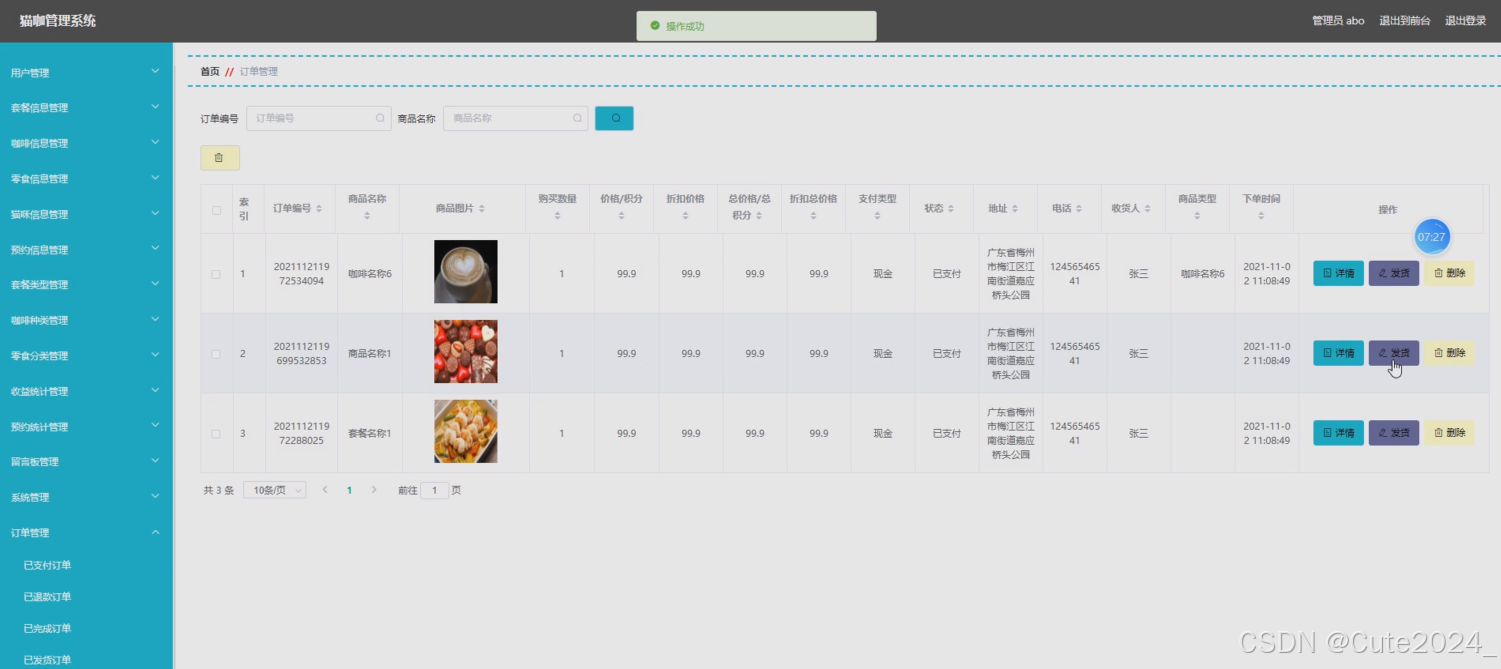Click 首页 breadcrumb link
Image resolution: width=1501 pixels, height=669 pixels.
tap(210, 72)
